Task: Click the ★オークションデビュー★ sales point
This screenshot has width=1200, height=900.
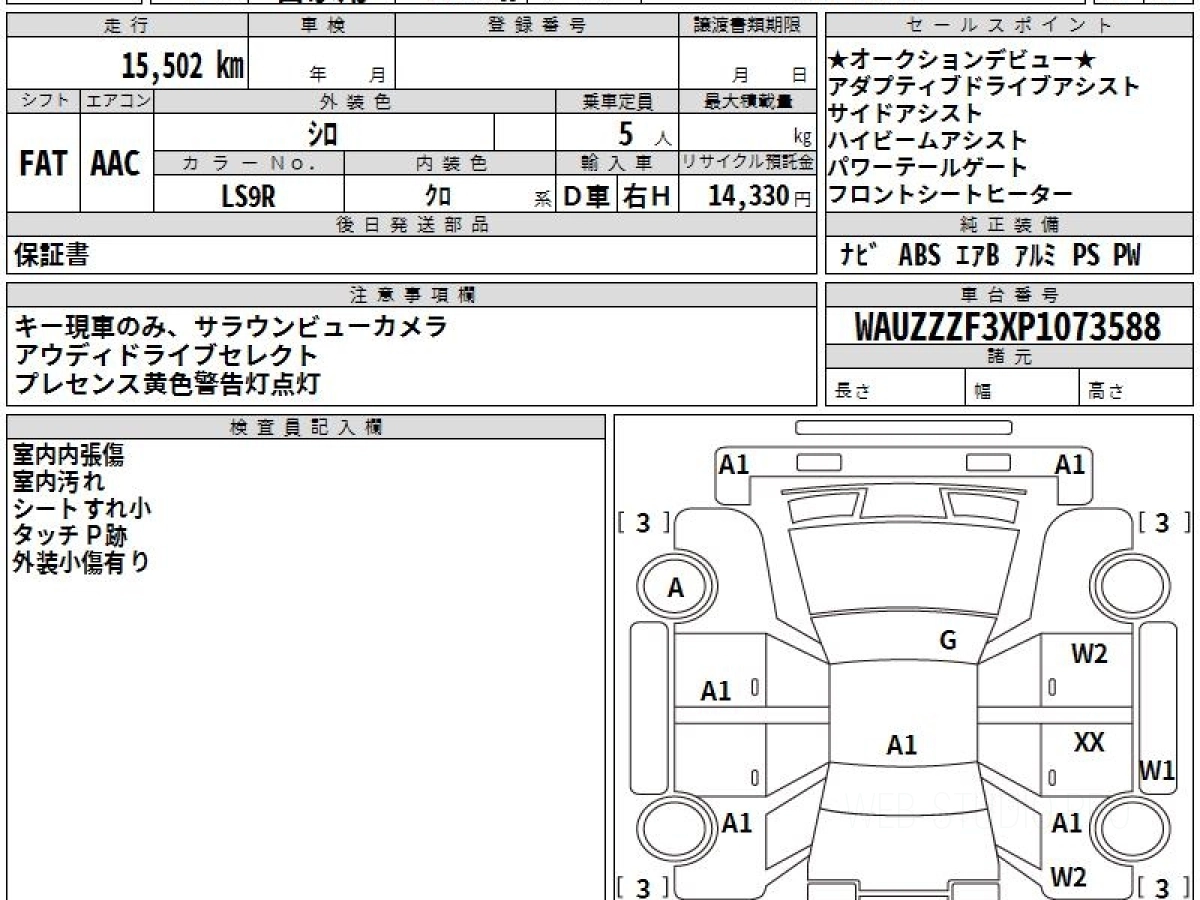Action: (962, 60)
